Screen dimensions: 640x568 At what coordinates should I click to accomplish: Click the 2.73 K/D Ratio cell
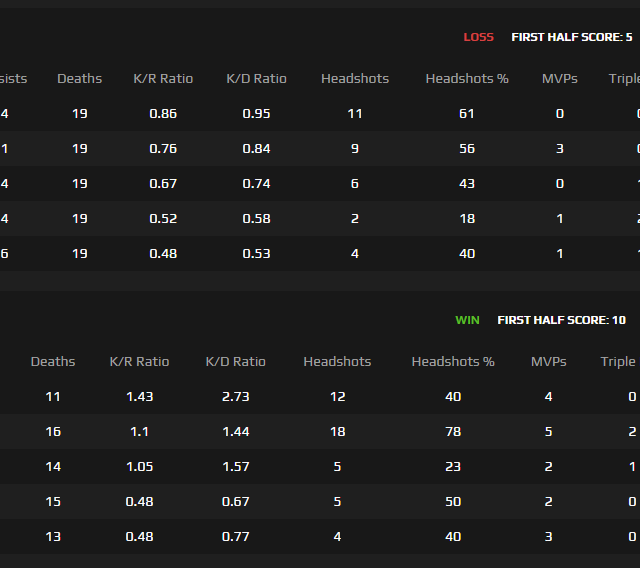point(236,397)
